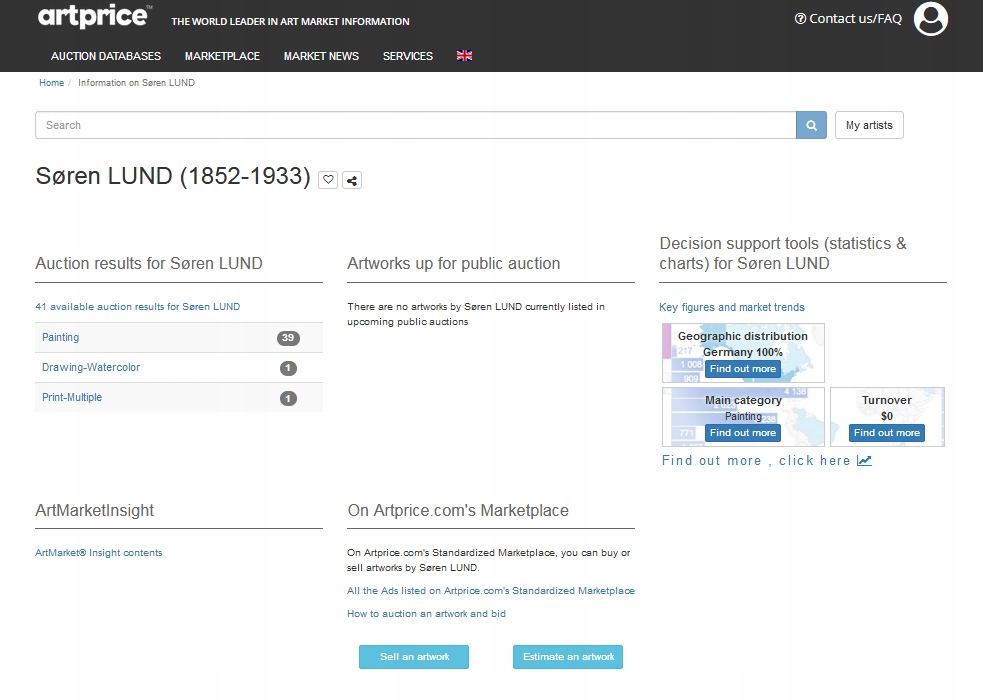Click the Turnover $0 statistics thumbnail
This screenshot has width=983, height=700.
(x=885, y=412)
